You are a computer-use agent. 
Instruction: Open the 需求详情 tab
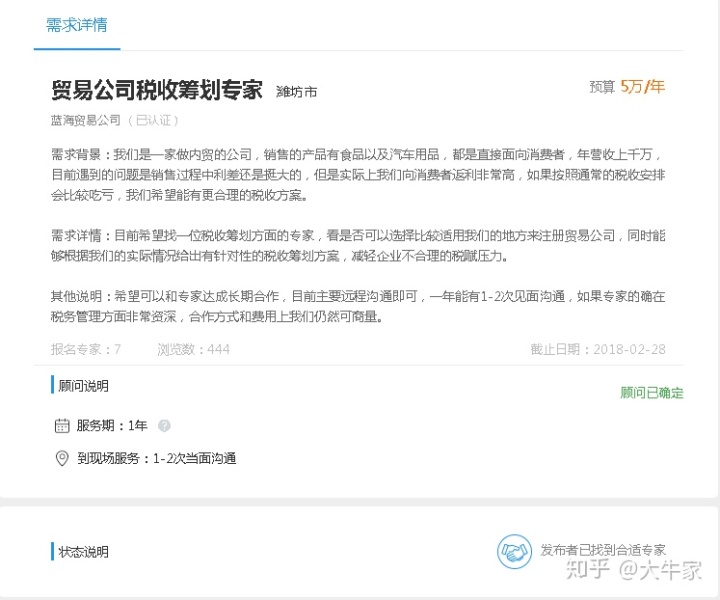pyautogui.click(x=77, y=25)
